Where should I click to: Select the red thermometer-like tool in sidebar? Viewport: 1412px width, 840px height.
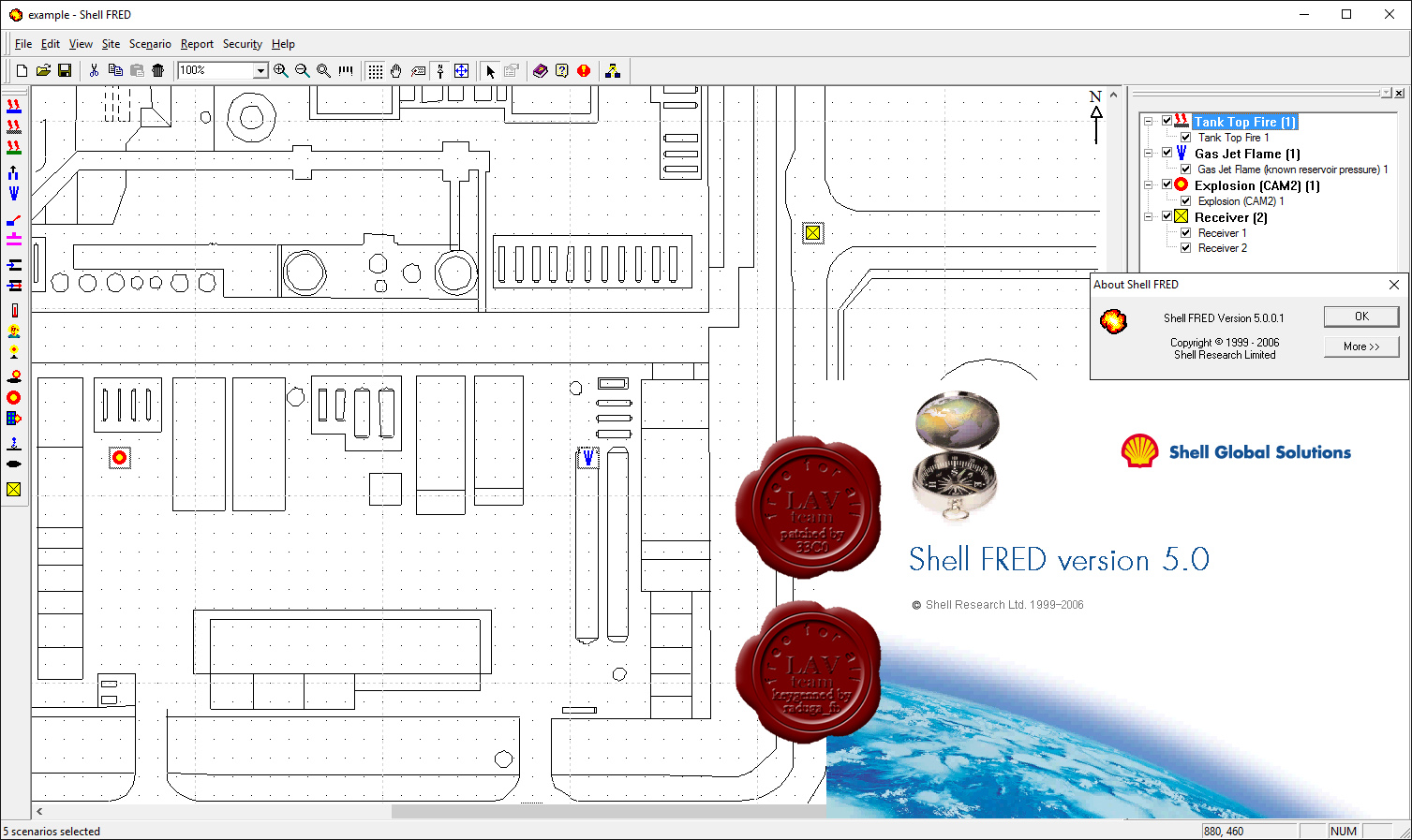coord(14,310)
